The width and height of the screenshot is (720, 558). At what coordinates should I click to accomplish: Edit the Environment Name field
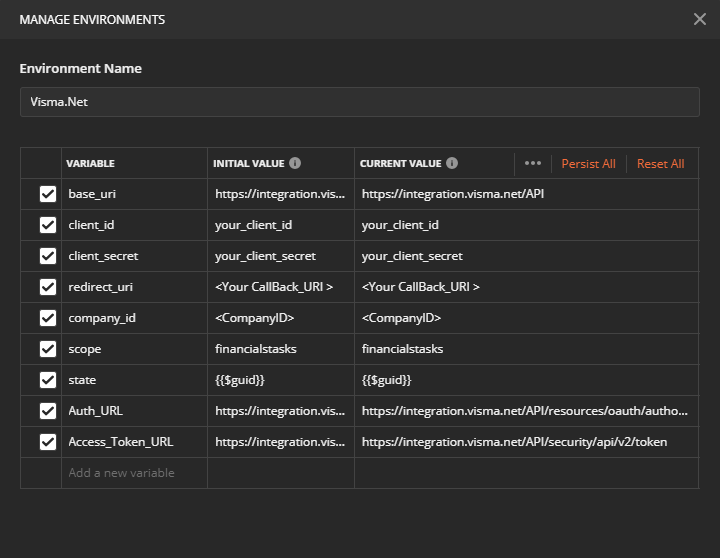click(359, 102)
